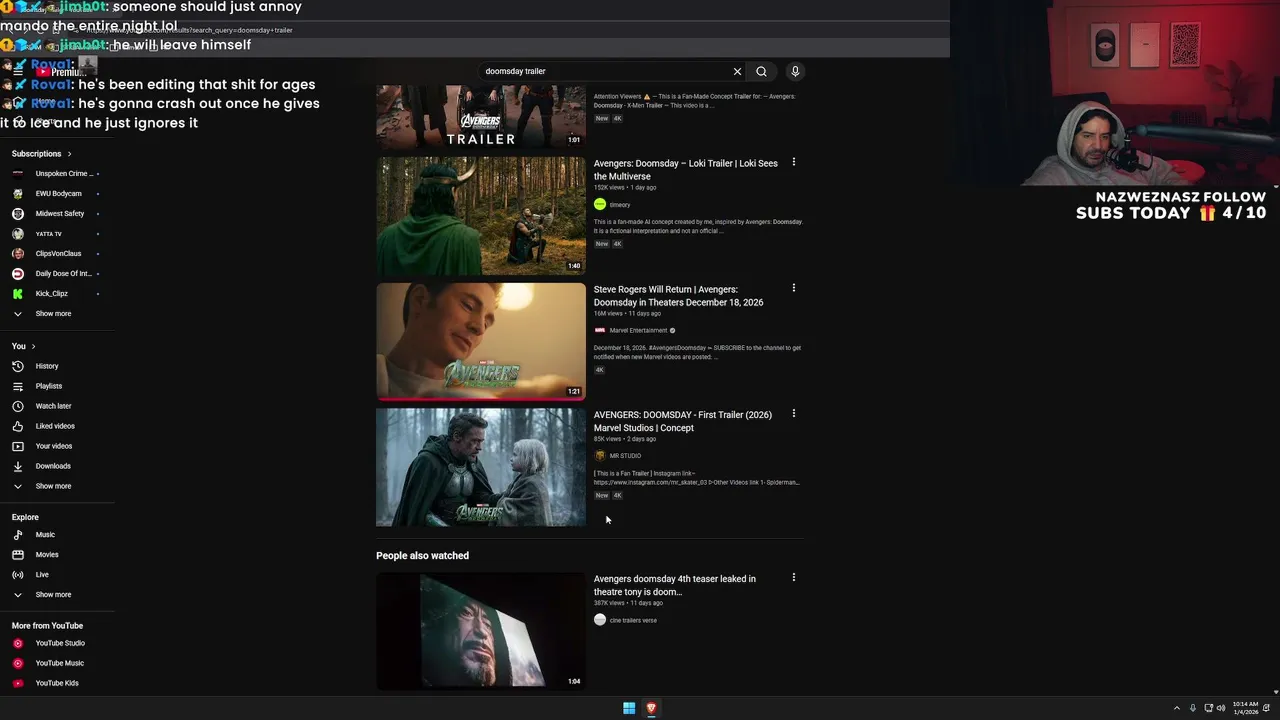This screenshot has width=1280, height=720.
Task: Click the streamer webcam overlay
Action: [1115, 93]
